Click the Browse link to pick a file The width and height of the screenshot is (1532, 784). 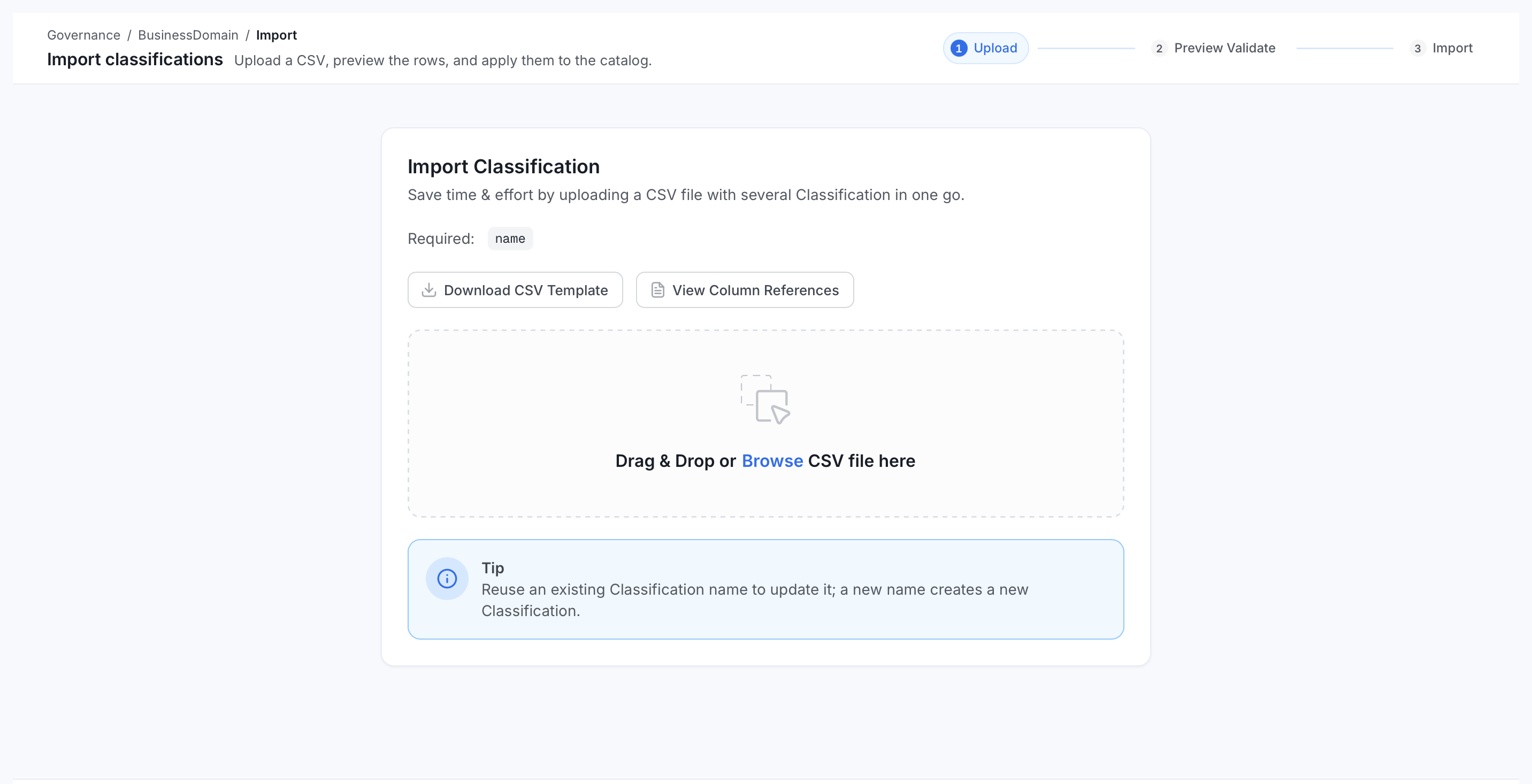coord(772,460)
